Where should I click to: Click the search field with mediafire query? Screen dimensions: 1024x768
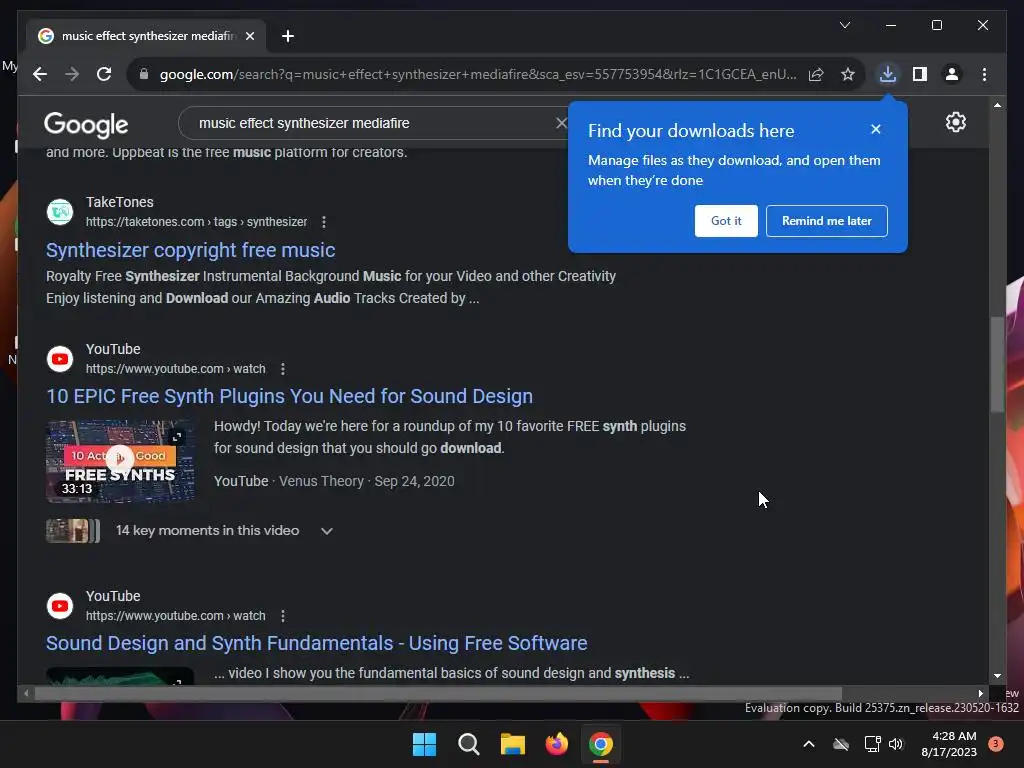point(372,123)
